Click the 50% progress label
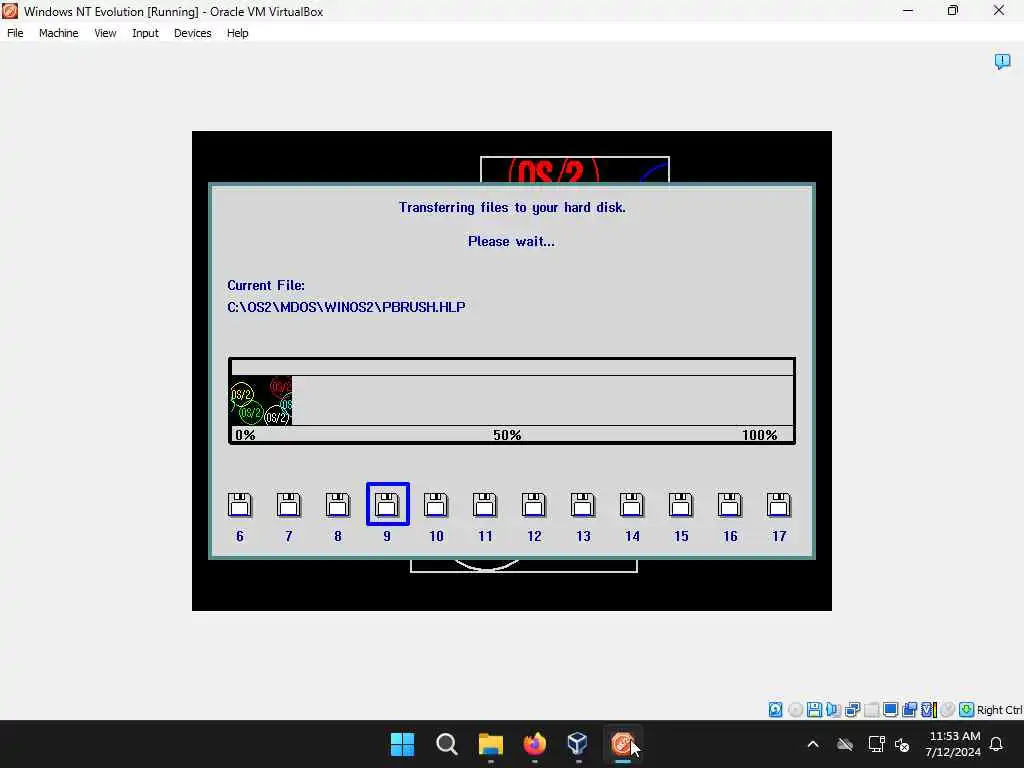This screenshot has width=1024, height=768. [507, 435]
